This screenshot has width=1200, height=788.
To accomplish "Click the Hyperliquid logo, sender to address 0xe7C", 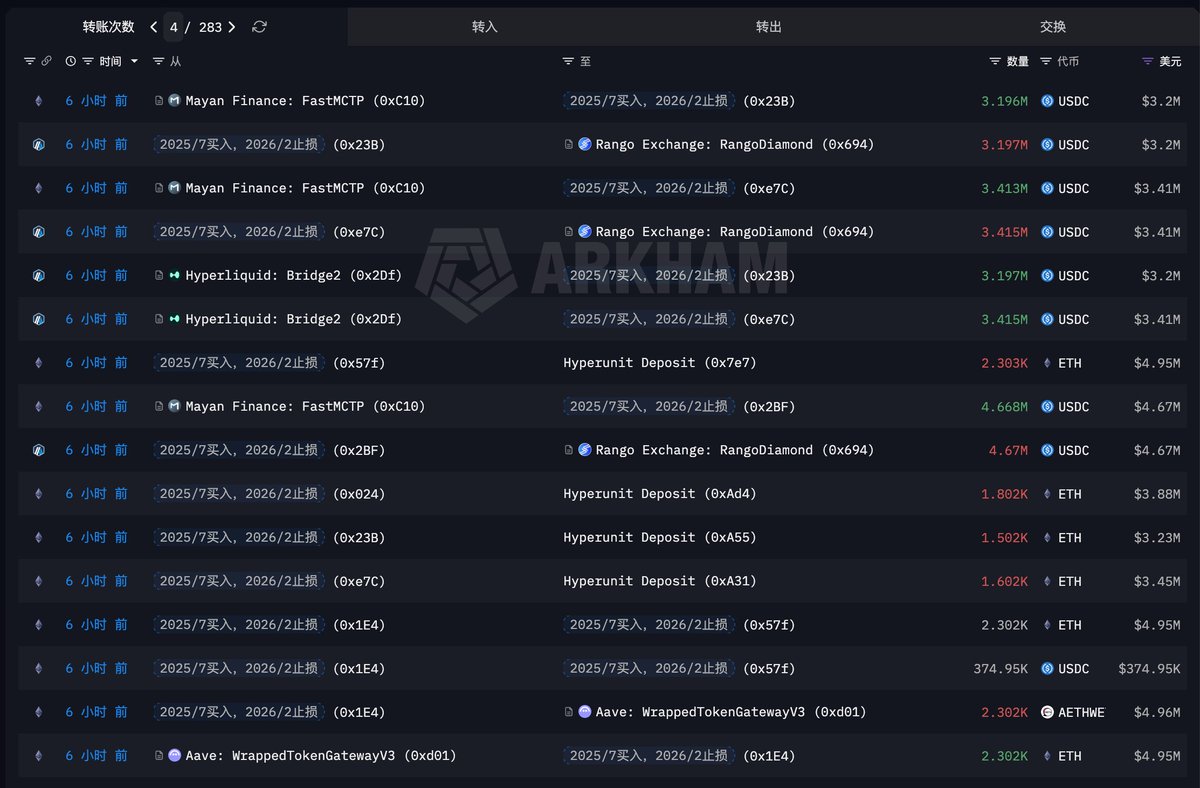I will pyautogui.click(x=174, y=319).
